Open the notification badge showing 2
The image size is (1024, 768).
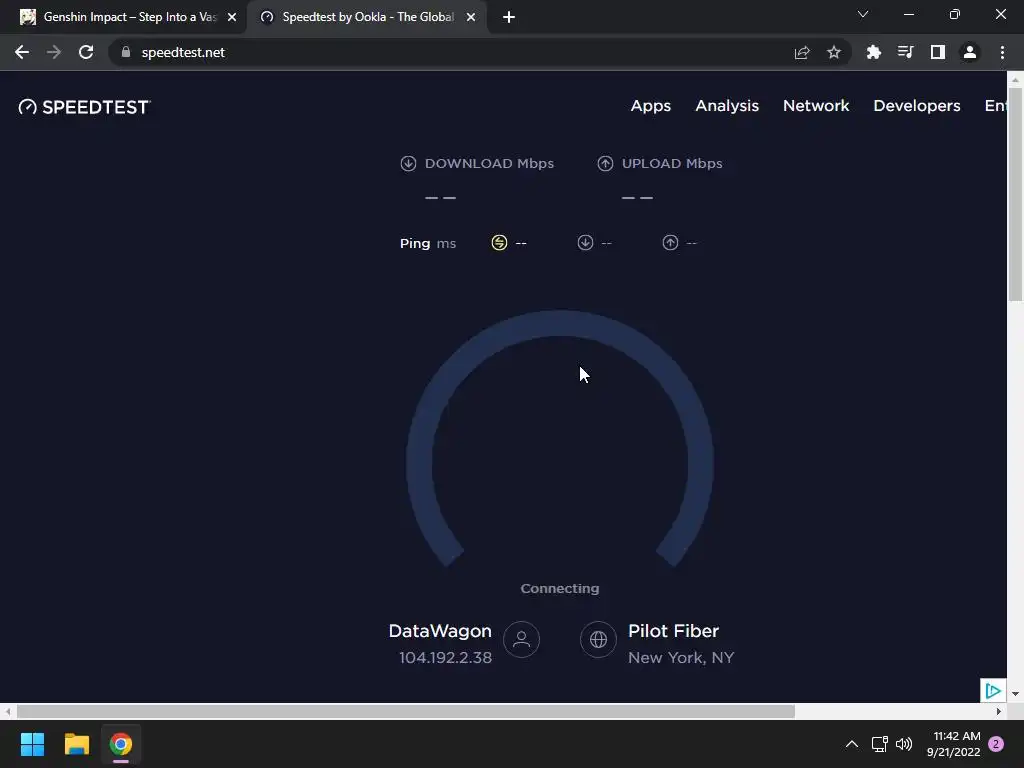coord(996,744)
